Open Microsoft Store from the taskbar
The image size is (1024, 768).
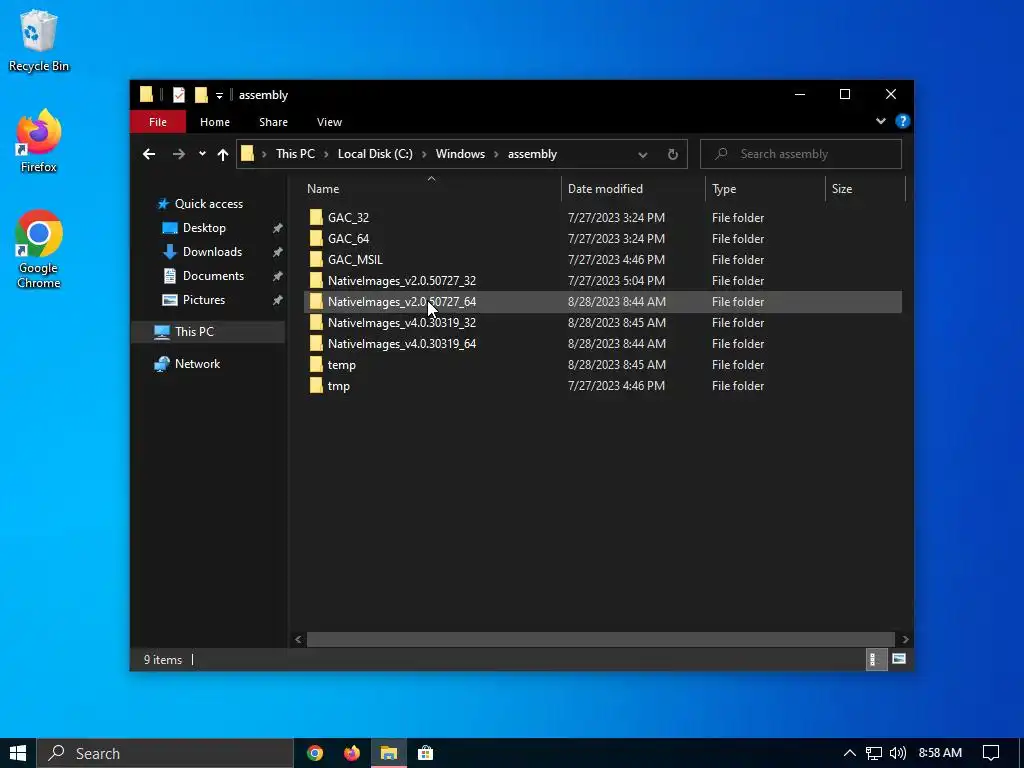click(425, 753)
